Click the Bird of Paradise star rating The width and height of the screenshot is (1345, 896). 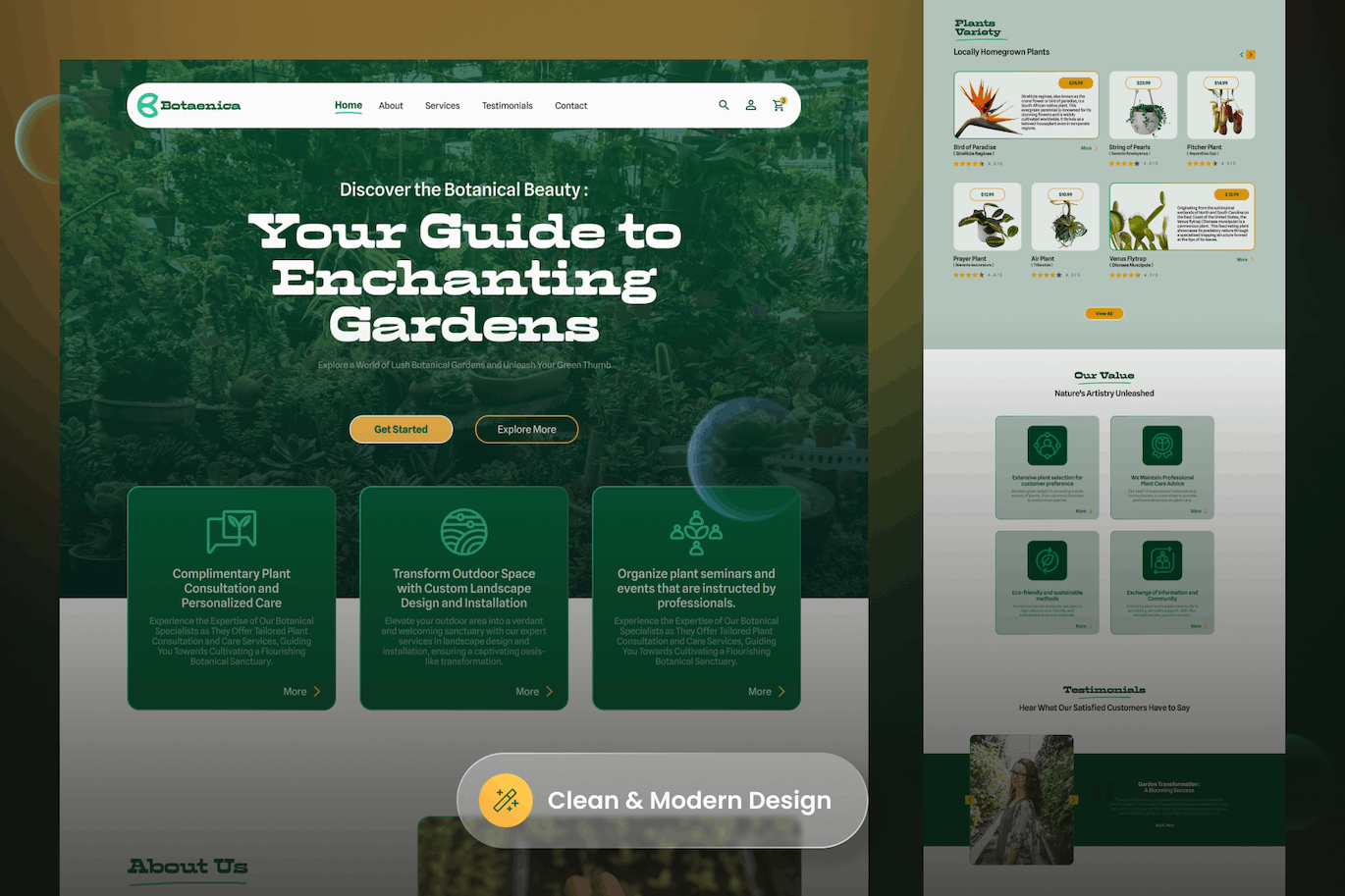(x=969, y=164)
